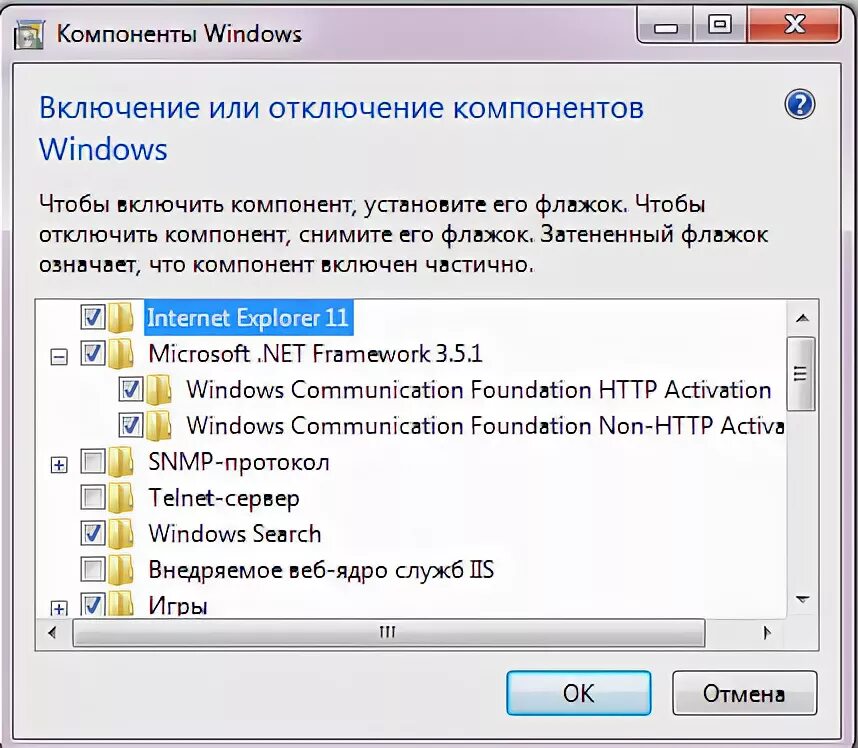Viewport: 858px width, 748px height.
Task: Click the folder icon beside Internet Explorer 11
Action: click(121, 317)
